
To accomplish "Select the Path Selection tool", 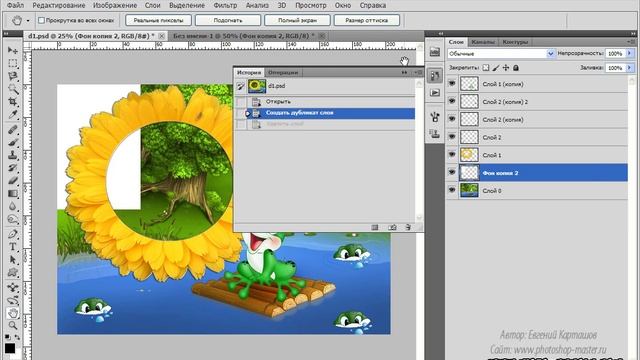I will (13, 260).
